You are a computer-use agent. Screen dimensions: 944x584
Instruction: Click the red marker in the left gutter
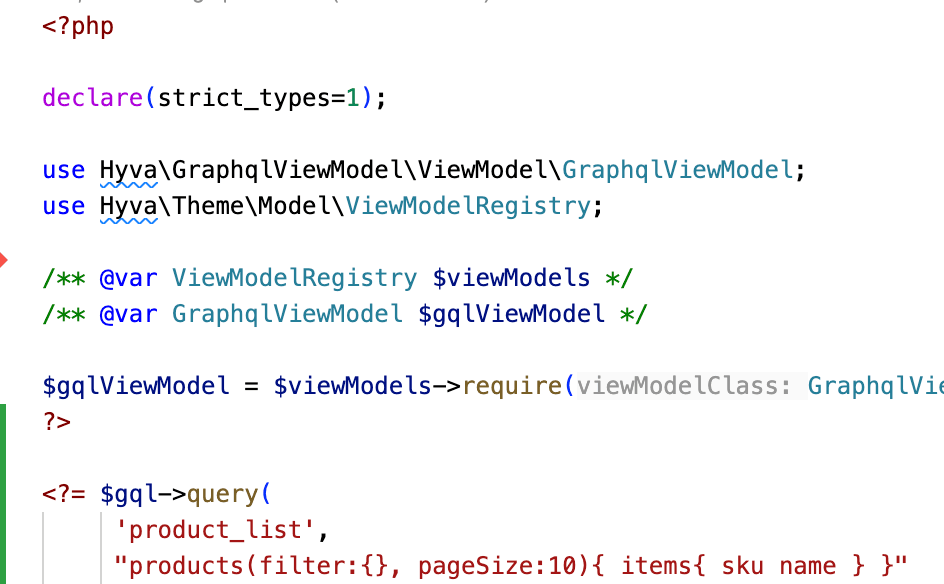pyautogui.click(x=4, y=261)
